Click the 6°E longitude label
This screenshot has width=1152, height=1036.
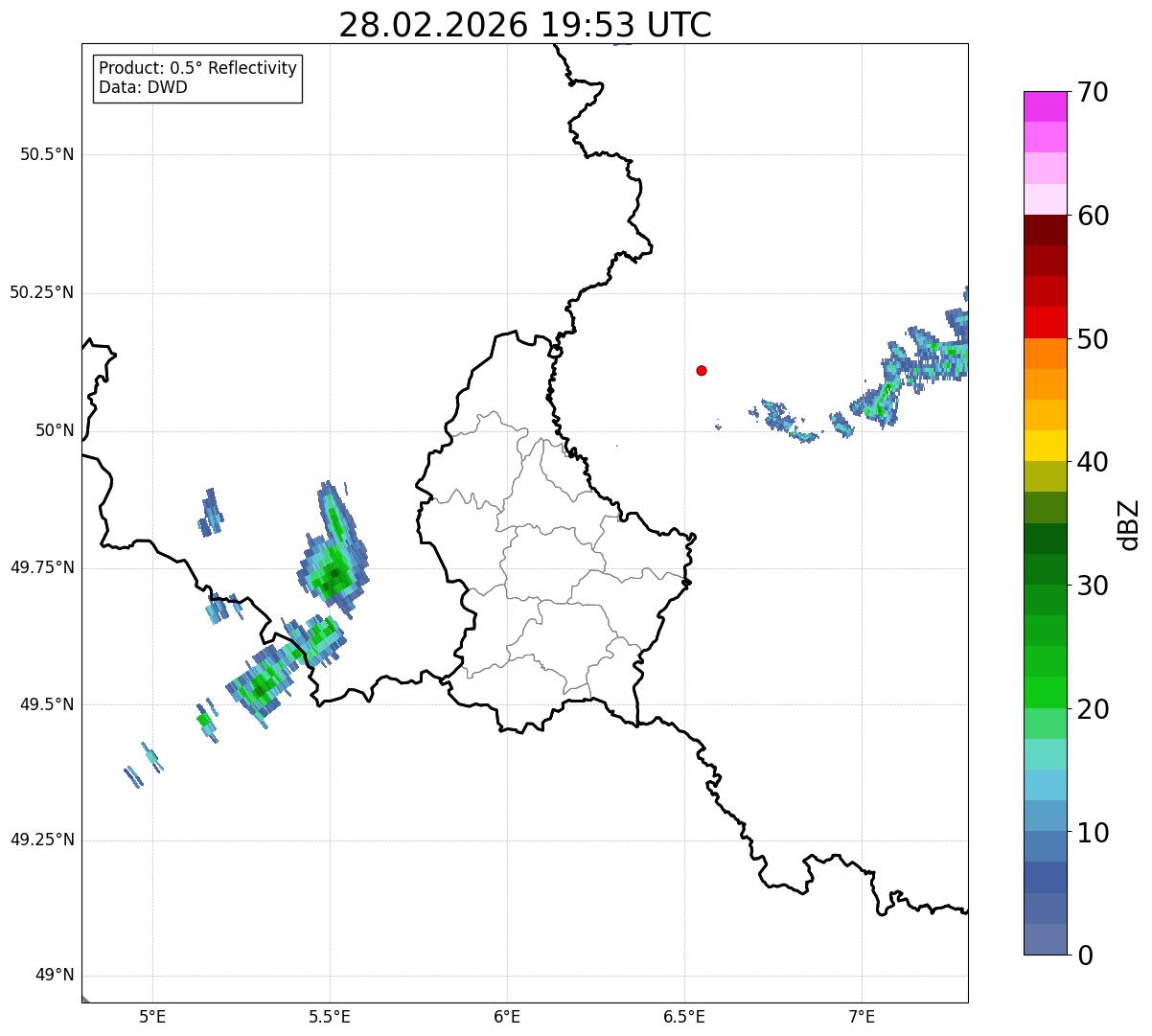[507, 1016]
